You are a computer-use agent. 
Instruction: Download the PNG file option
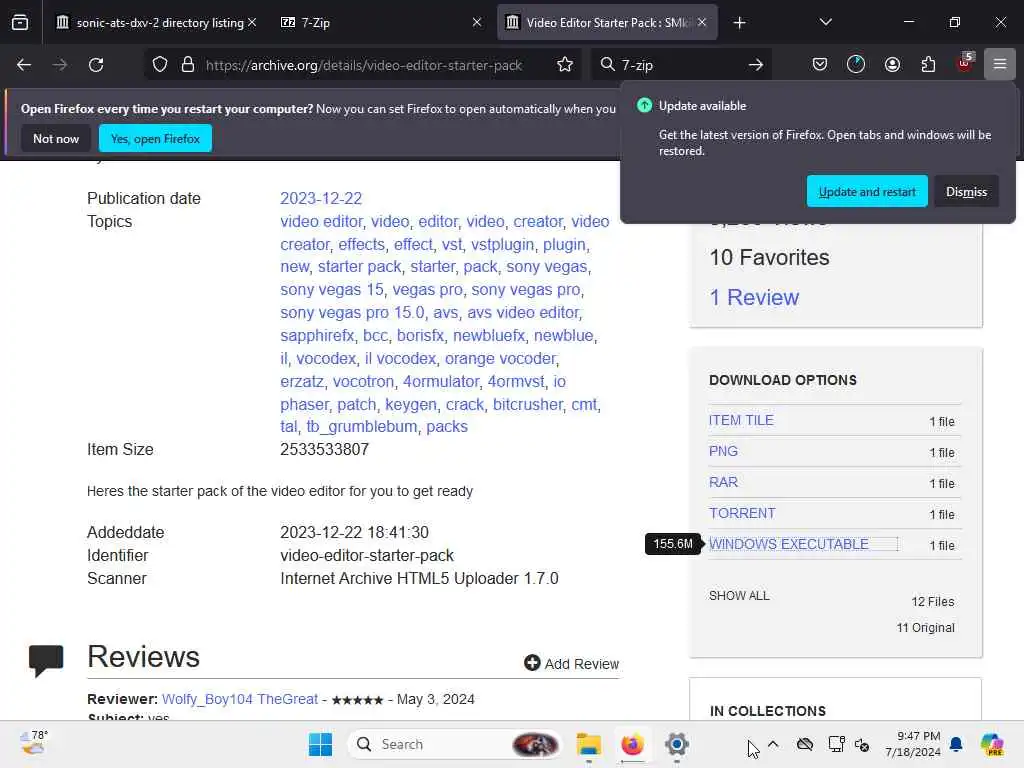tap(724, 451)
